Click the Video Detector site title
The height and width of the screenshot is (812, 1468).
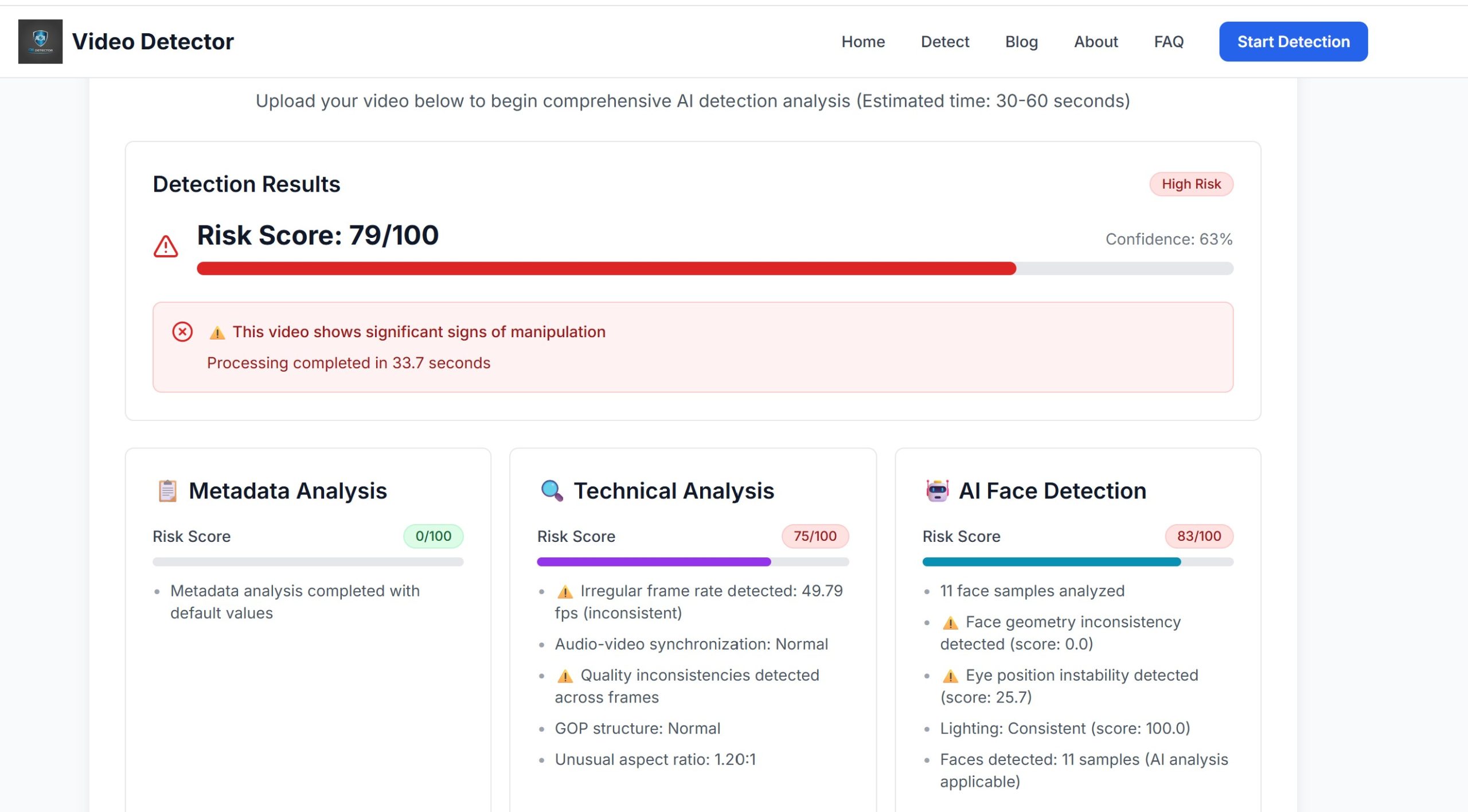pyautogui.click(x=153, y=41)
